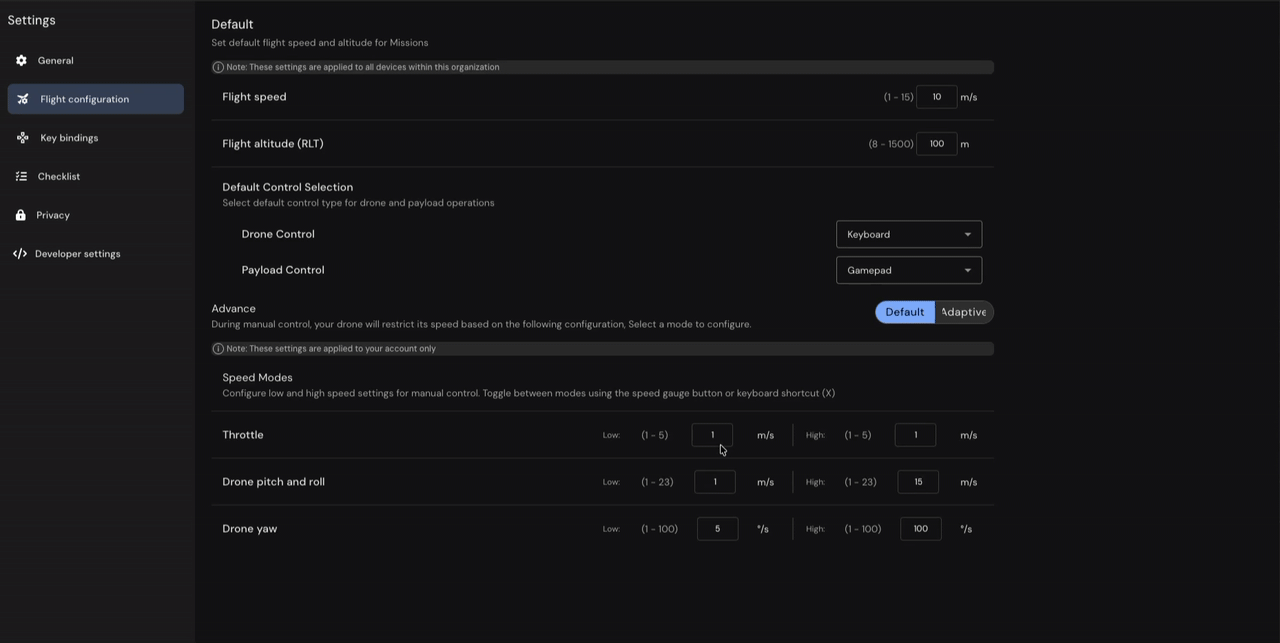Click info icon beside account only note
This screenshot has width=1280, height=643.
tap(218, 349)
